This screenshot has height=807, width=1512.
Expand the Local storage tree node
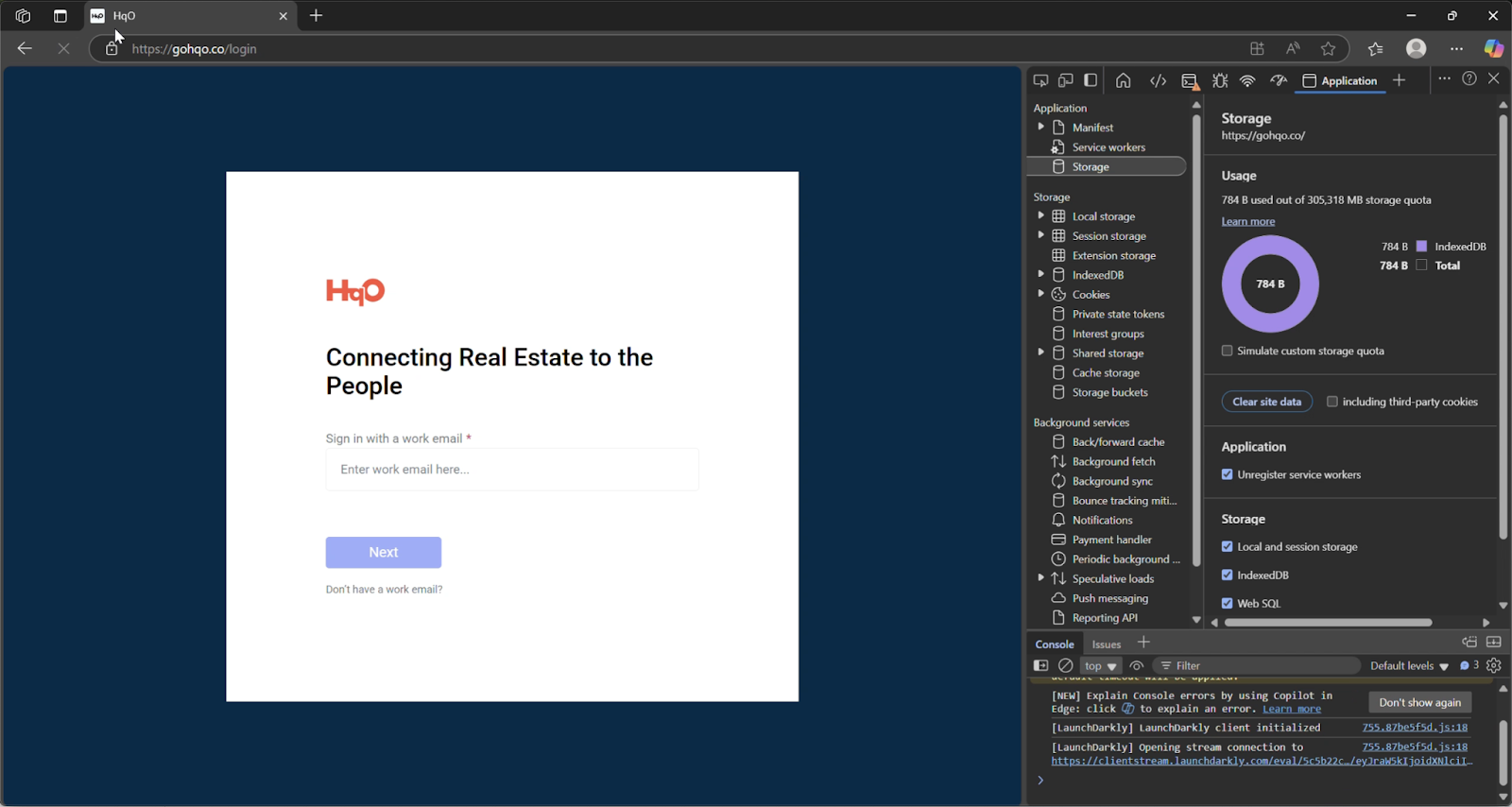1041,216
